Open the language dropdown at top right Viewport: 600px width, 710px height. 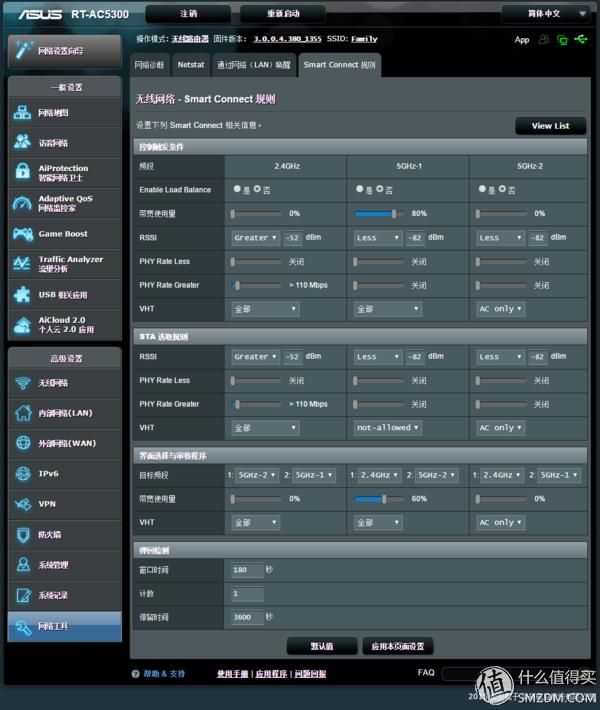(x=546, y=14)
